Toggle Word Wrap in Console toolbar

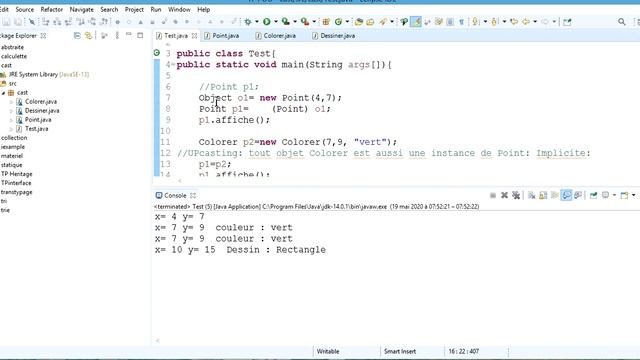(555, 196)
